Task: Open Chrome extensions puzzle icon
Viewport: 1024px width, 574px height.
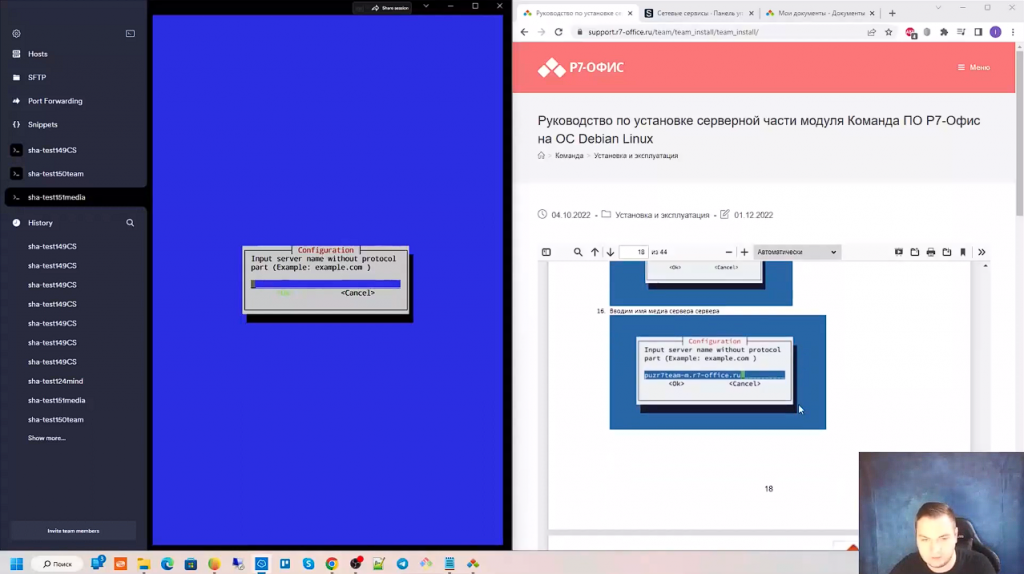Action: pyautogui.click(x=944, y=32)
